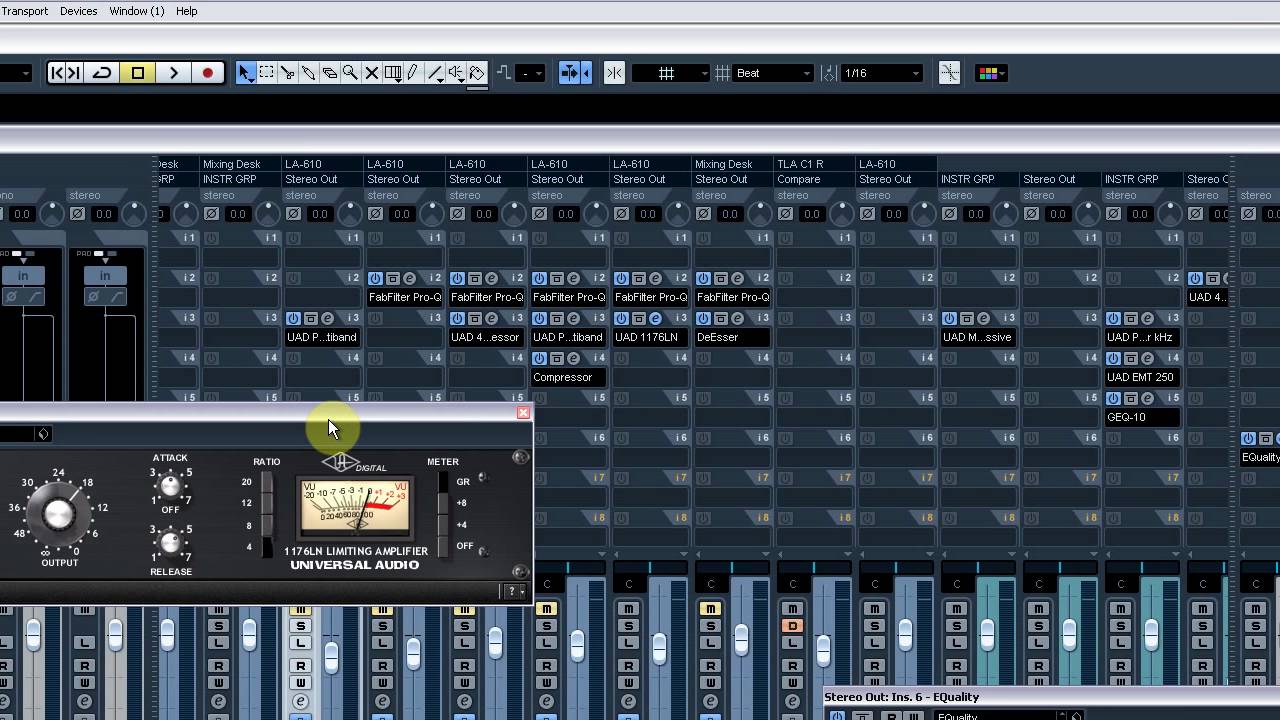Set 1176LN meter to +8

pos(444,504)
